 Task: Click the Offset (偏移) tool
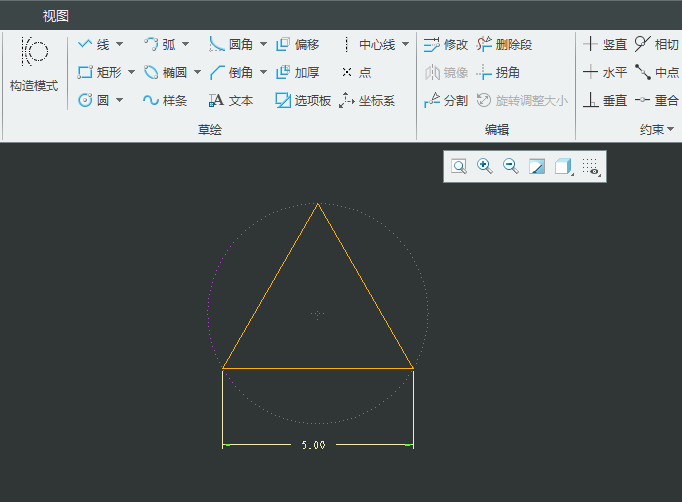coord(297,44)
